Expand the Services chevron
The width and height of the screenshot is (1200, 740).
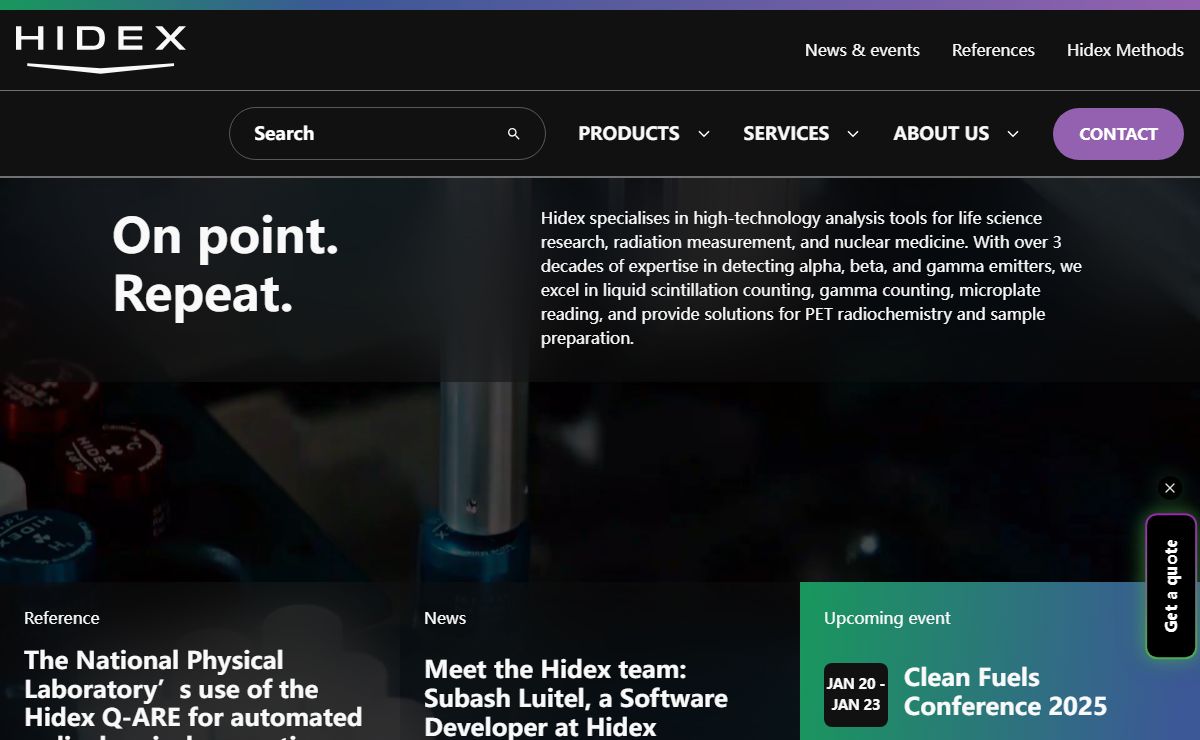point(853,134)
